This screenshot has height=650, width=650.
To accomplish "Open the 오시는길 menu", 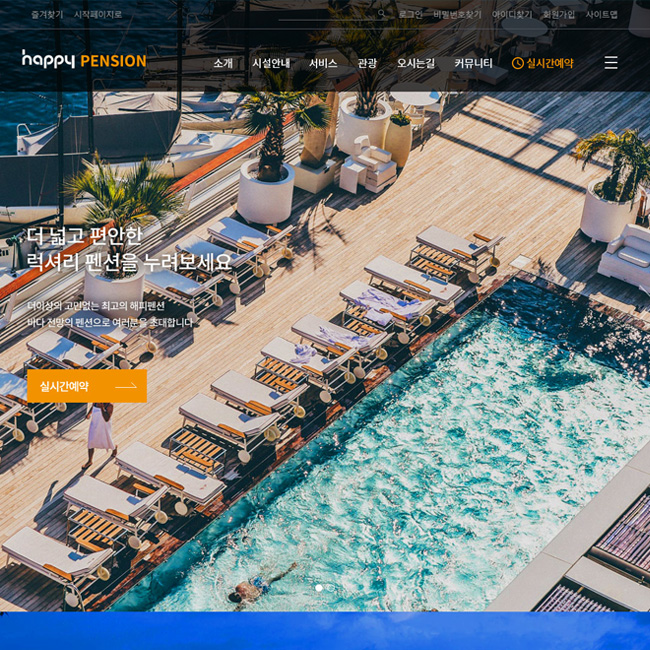I will 416,63.
